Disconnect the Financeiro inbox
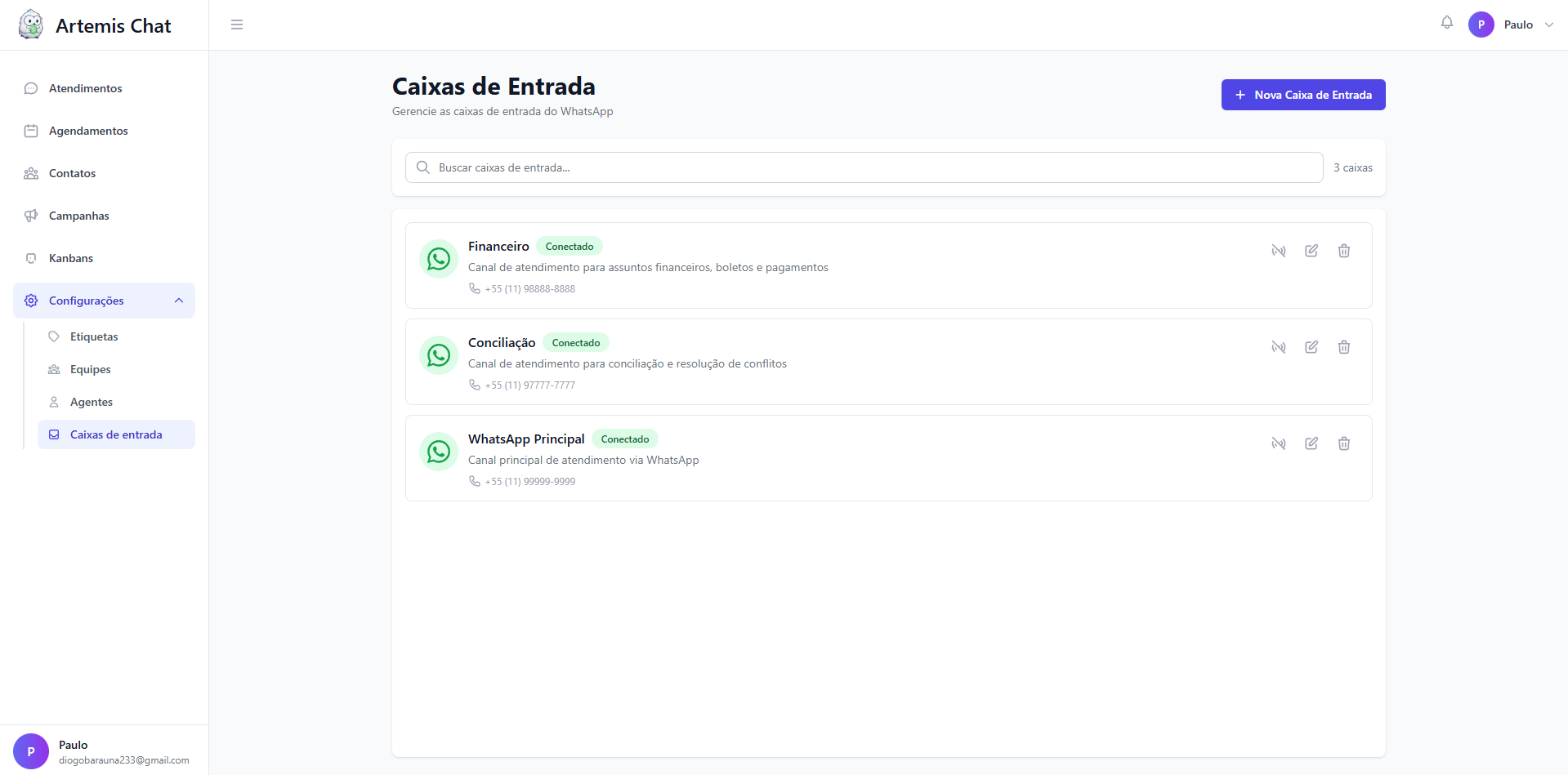The width and height of the screenshot is (1568, 775). [x=1278, y=251]
